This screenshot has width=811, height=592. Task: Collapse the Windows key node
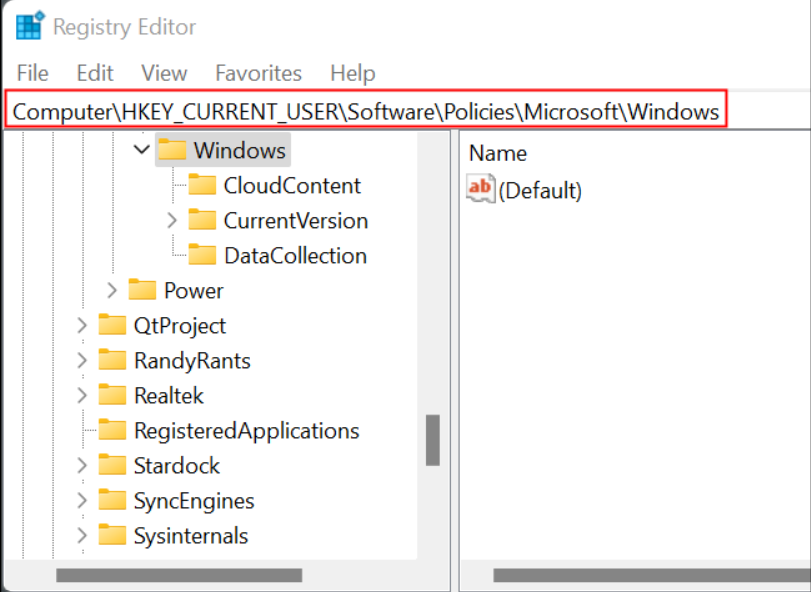pyautogui.click(x=141, y=150)
